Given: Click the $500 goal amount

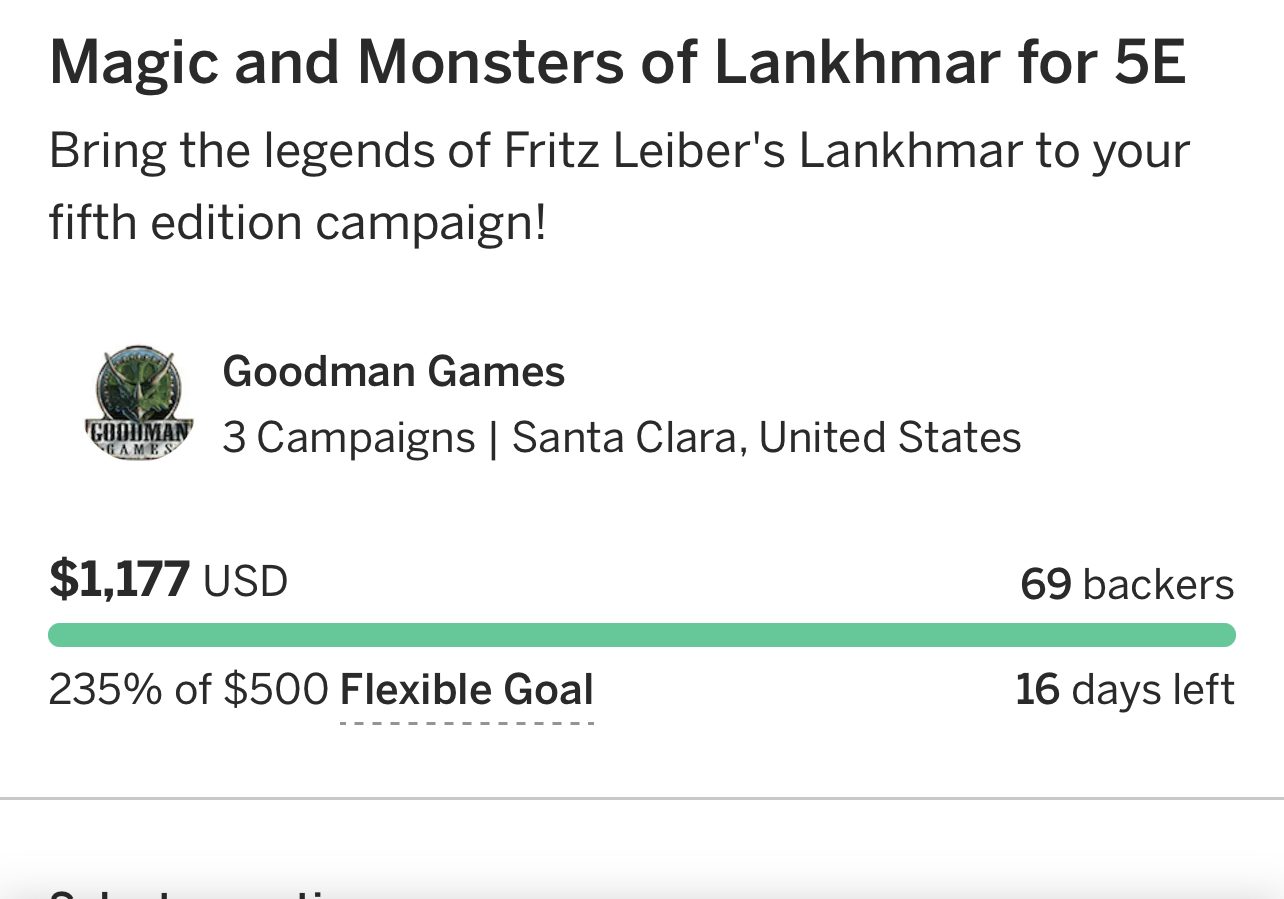Looking at the screenshot, I should pyautogui.click(x=276, y=690).
